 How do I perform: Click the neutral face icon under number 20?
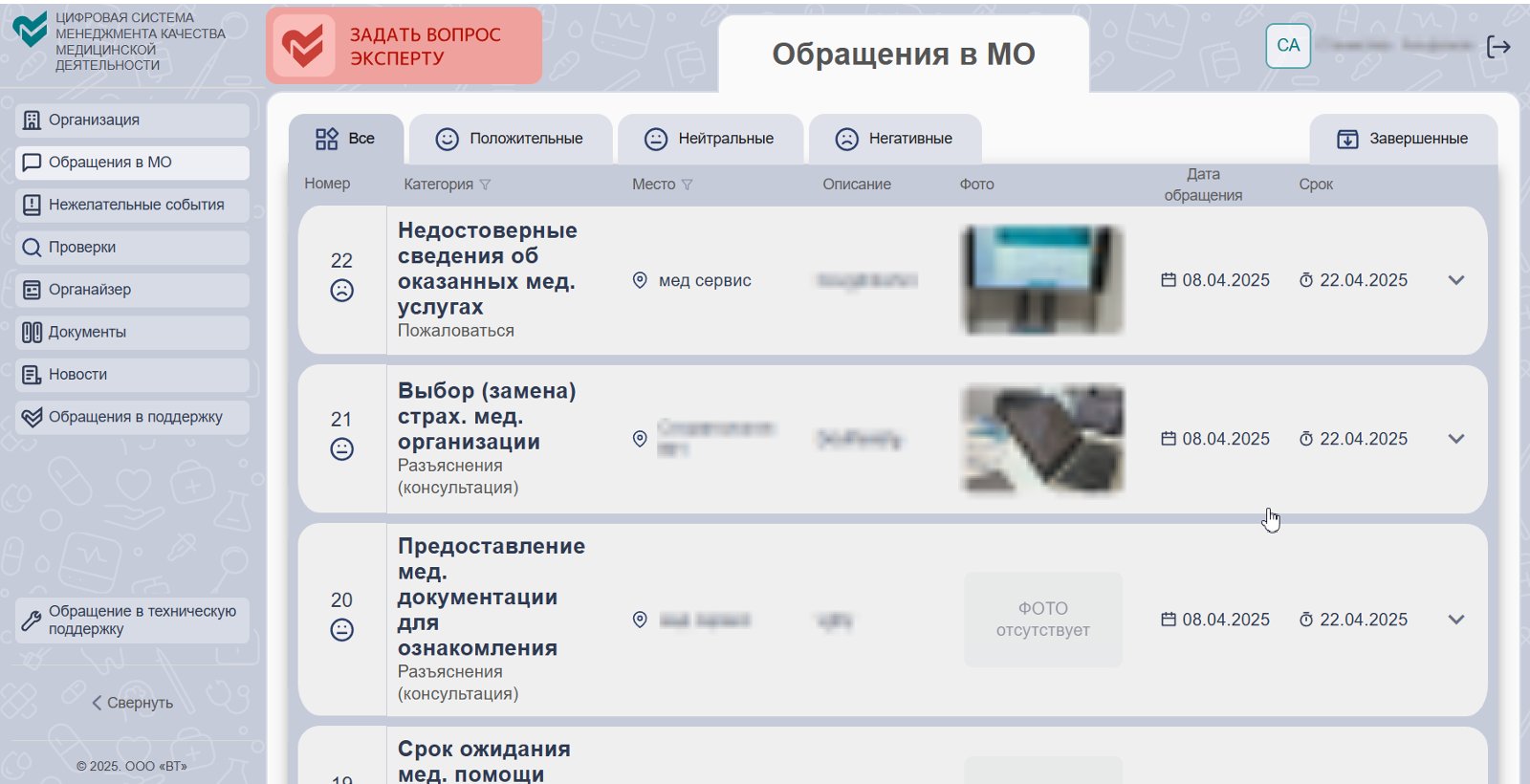point(341,630)
